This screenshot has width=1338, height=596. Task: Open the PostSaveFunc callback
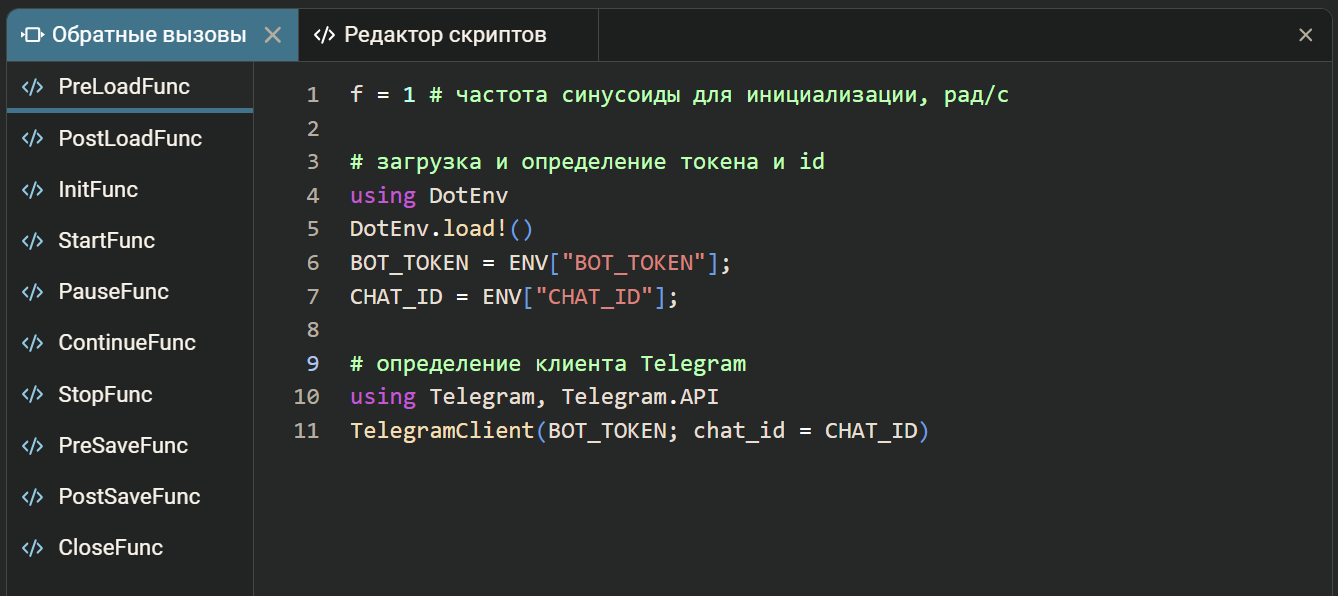[129, 497]
